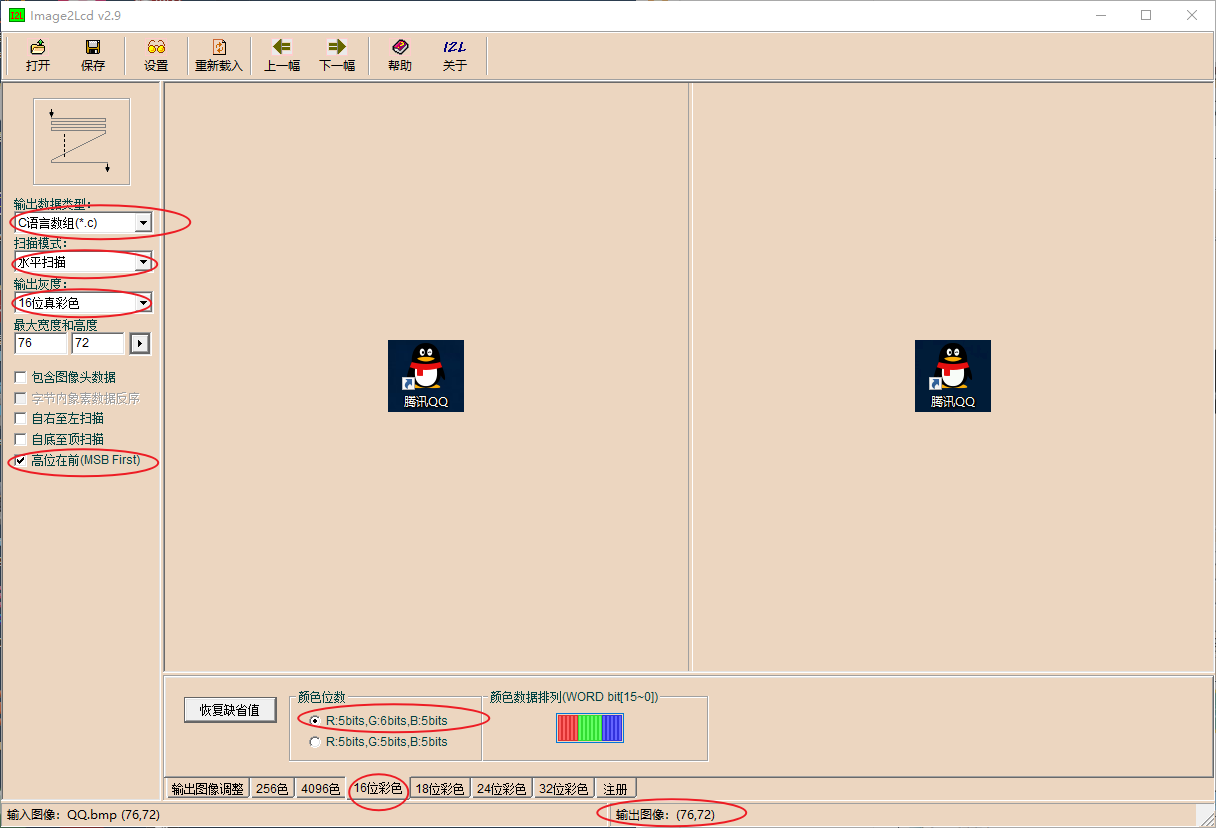Open 设置 settings from the toolbar
This screenshot has height=828, width=1216.
click(156, 56)
